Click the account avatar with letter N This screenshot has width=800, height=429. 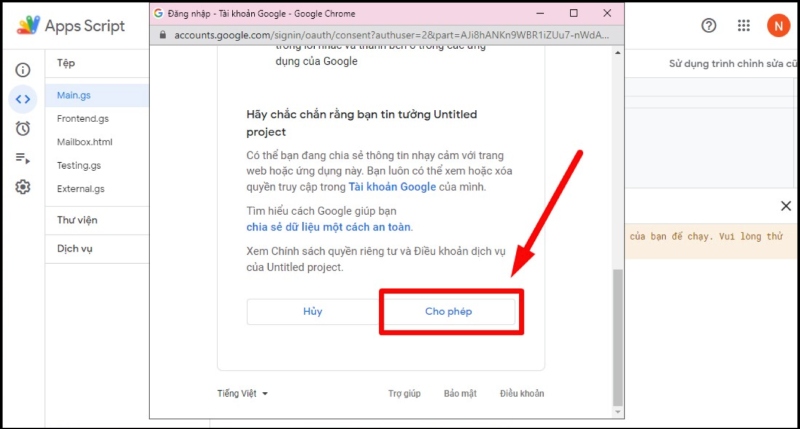[777, 25]
